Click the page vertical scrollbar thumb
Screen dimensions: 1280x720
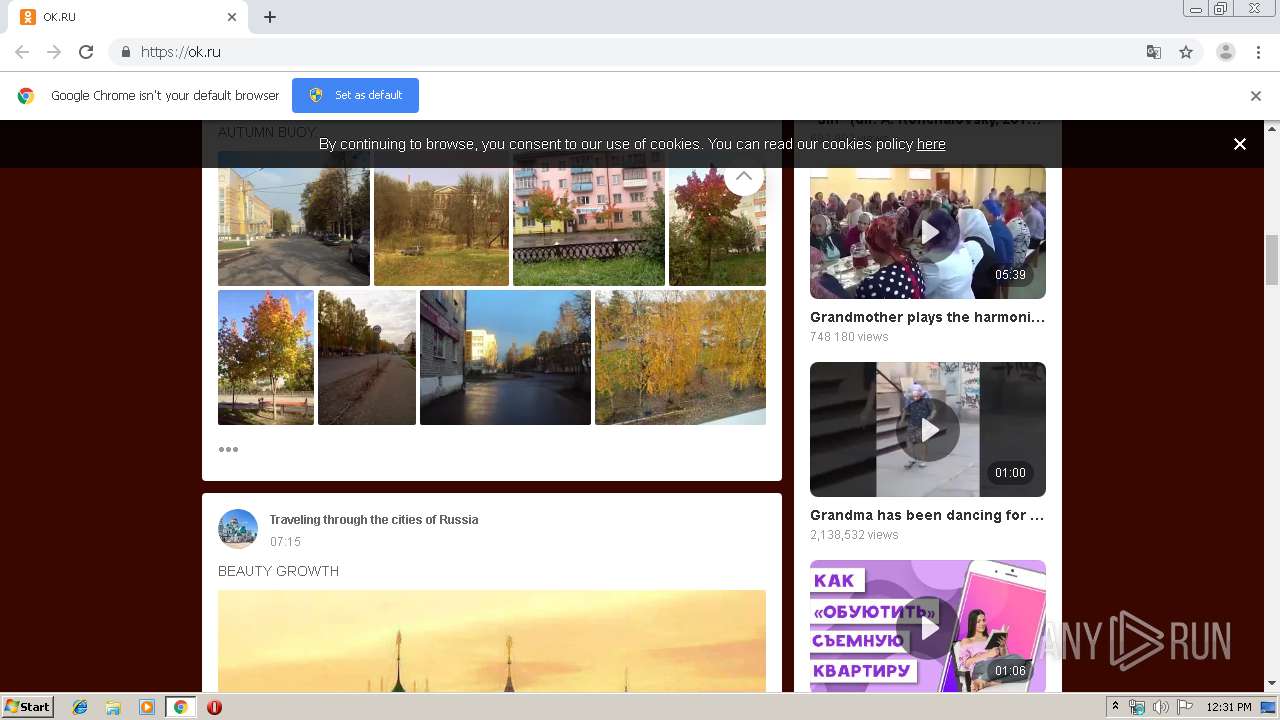click(1272, 260)
